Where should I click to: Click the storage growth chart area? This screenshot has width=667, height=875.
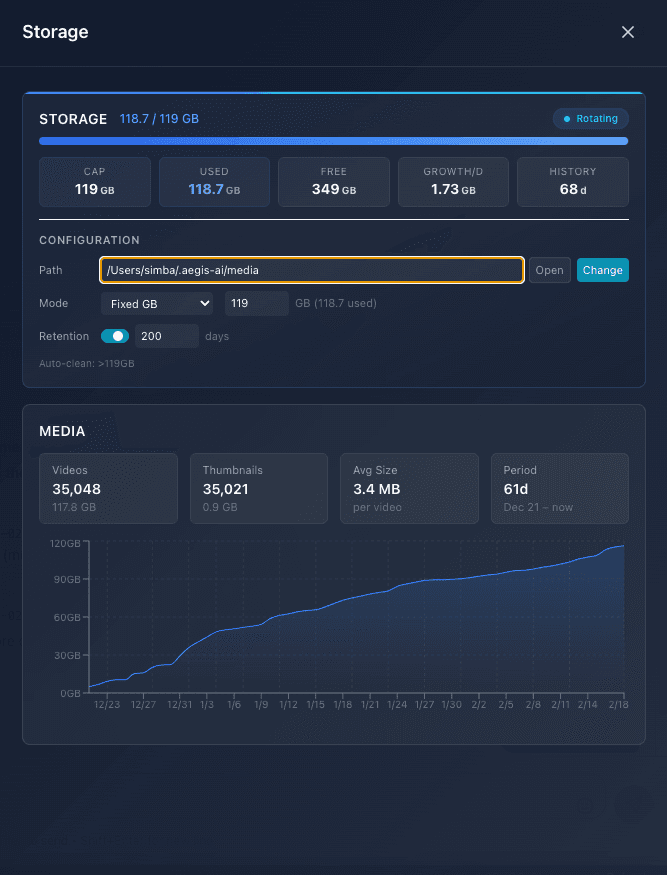point(355,630)
